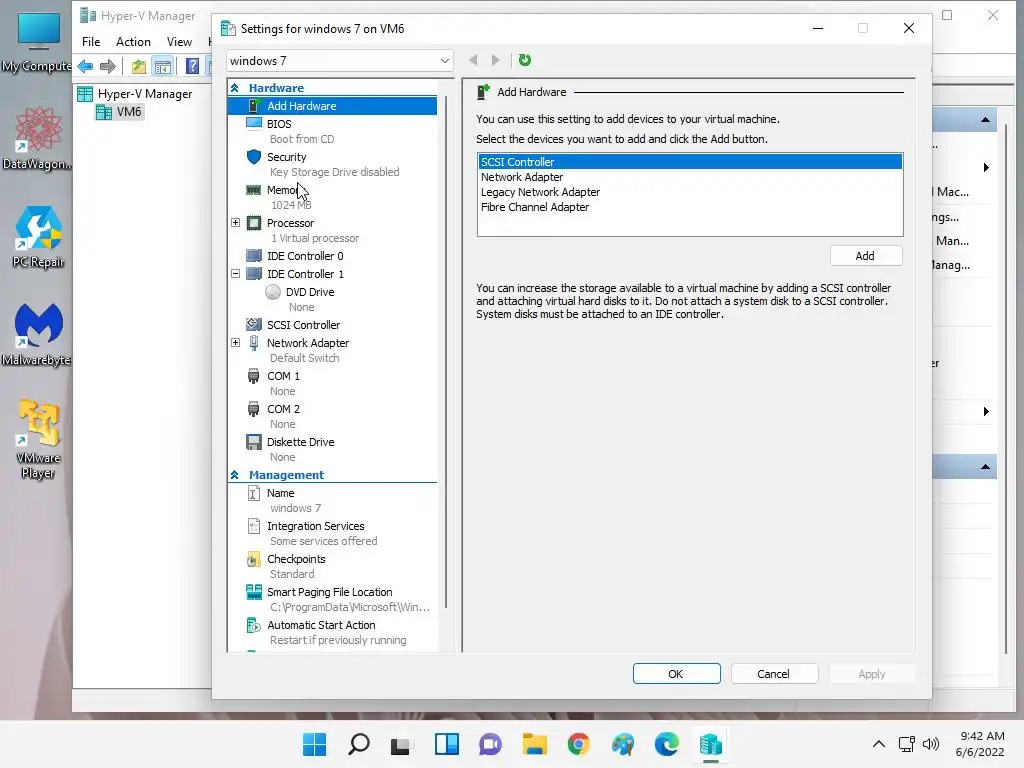This screenshot has width=1024, height=768.
Task: Open the File menu in Hyper-V Manager
Action: tap(91, 42)
